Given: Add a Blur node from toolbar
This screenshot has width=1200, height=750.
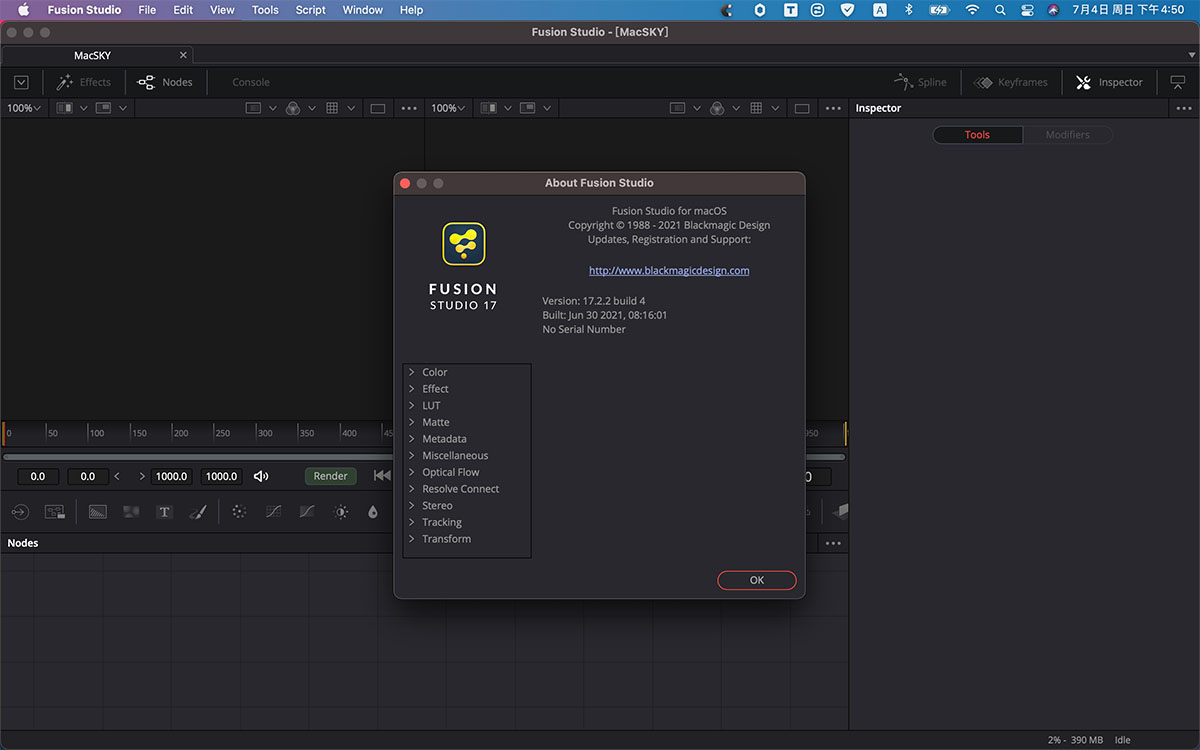Looking at the screenshot, I should click(x=373, y=511).
